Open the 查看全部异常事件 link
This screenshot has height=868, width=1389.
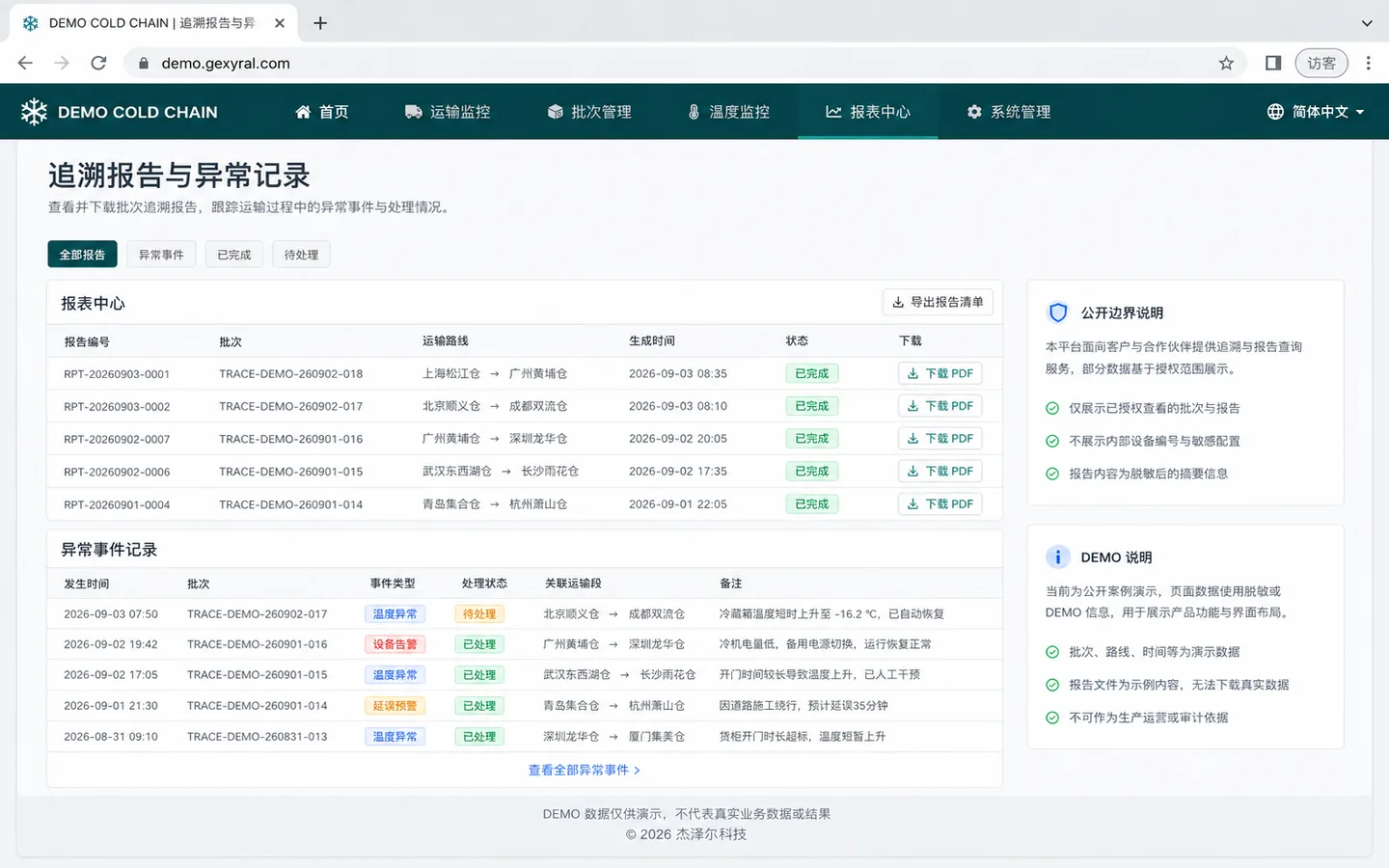click(x=585, y=770)
